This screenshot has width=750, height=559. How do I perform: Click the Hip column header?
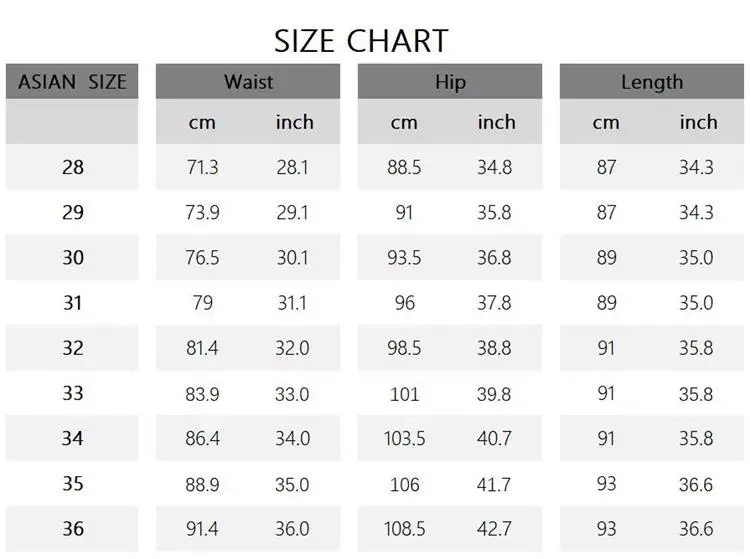[x=450, y=82]
